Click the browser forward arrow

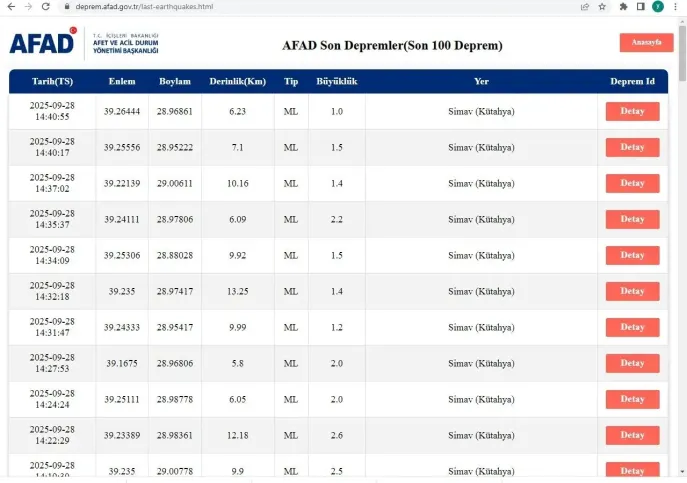click(27, 6)
